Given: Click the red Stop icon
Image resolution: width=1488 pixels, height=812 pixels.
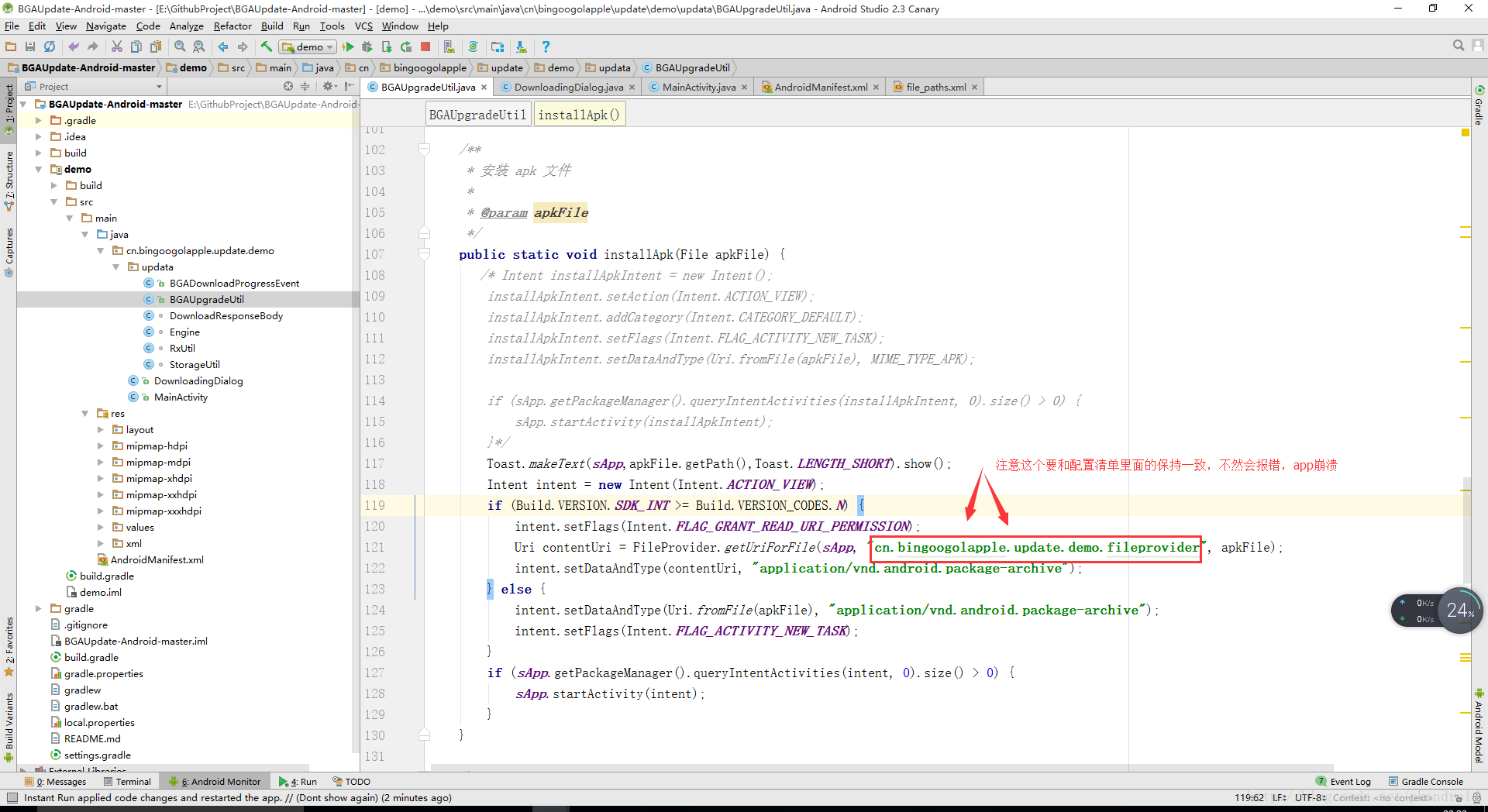Looking at the screenshot, I should (425, 47).
